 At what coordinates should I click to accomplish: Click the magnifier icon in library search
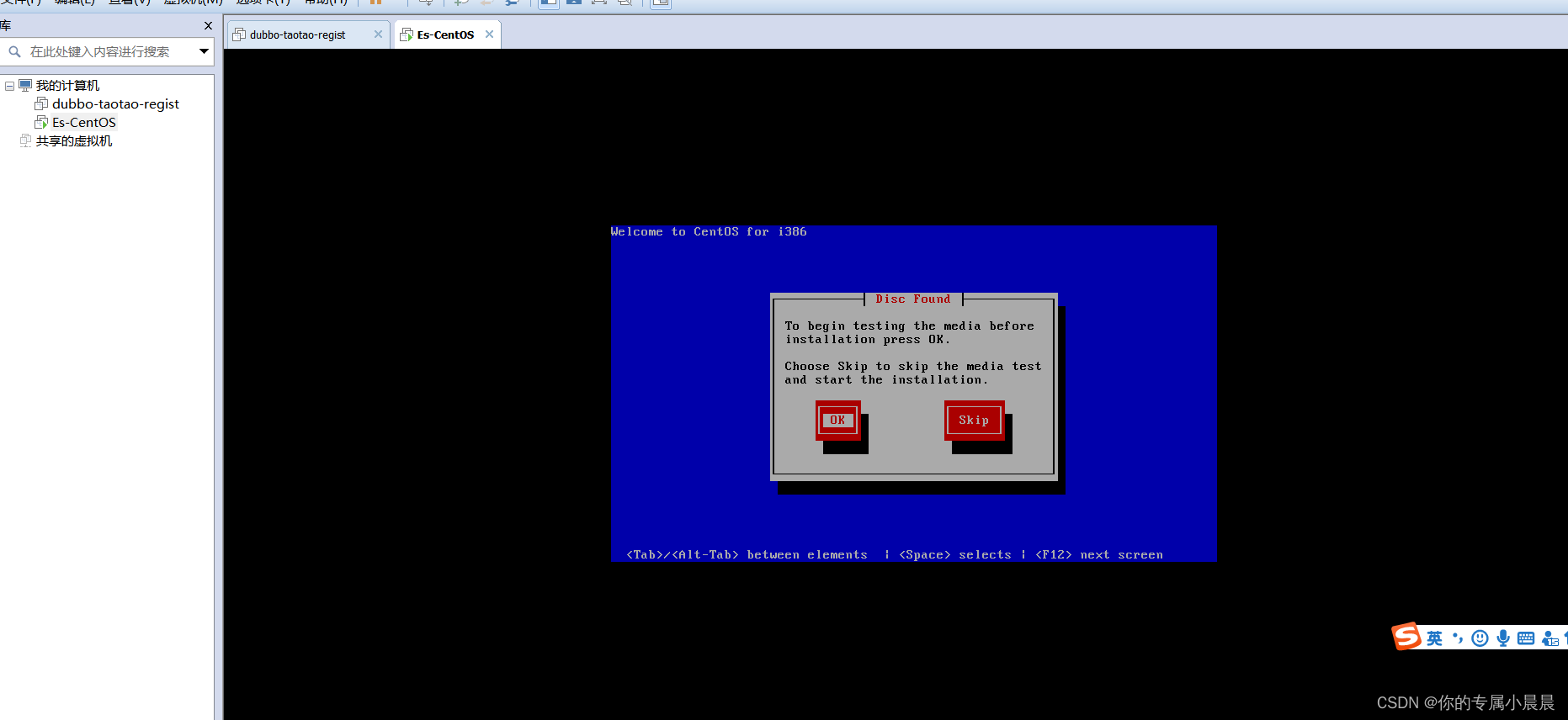(x=14, y=52)
